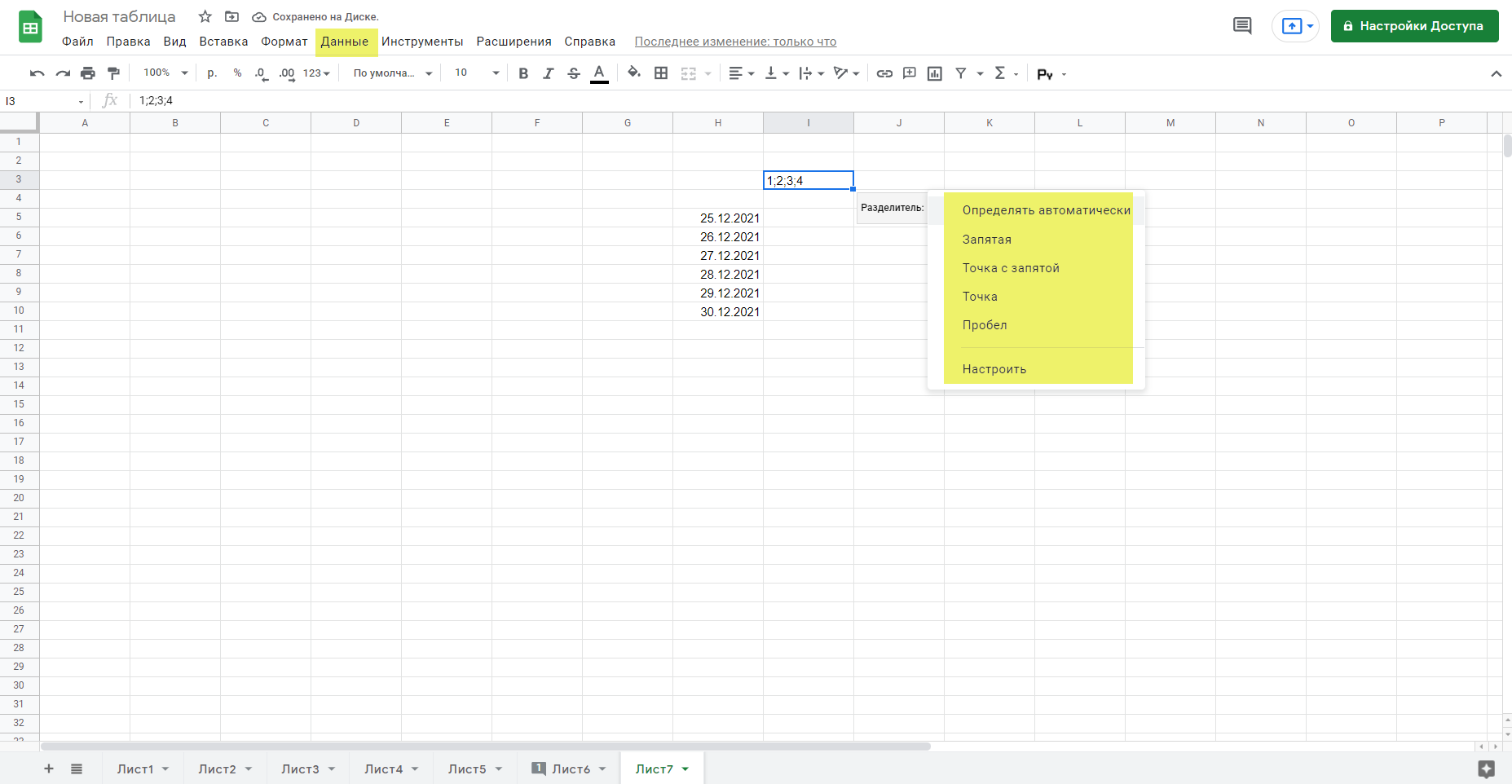Open Google Sheets home icon
The width and height of the screenshot is (1512, 784).
pyautogui.click(x=30, y=28)
